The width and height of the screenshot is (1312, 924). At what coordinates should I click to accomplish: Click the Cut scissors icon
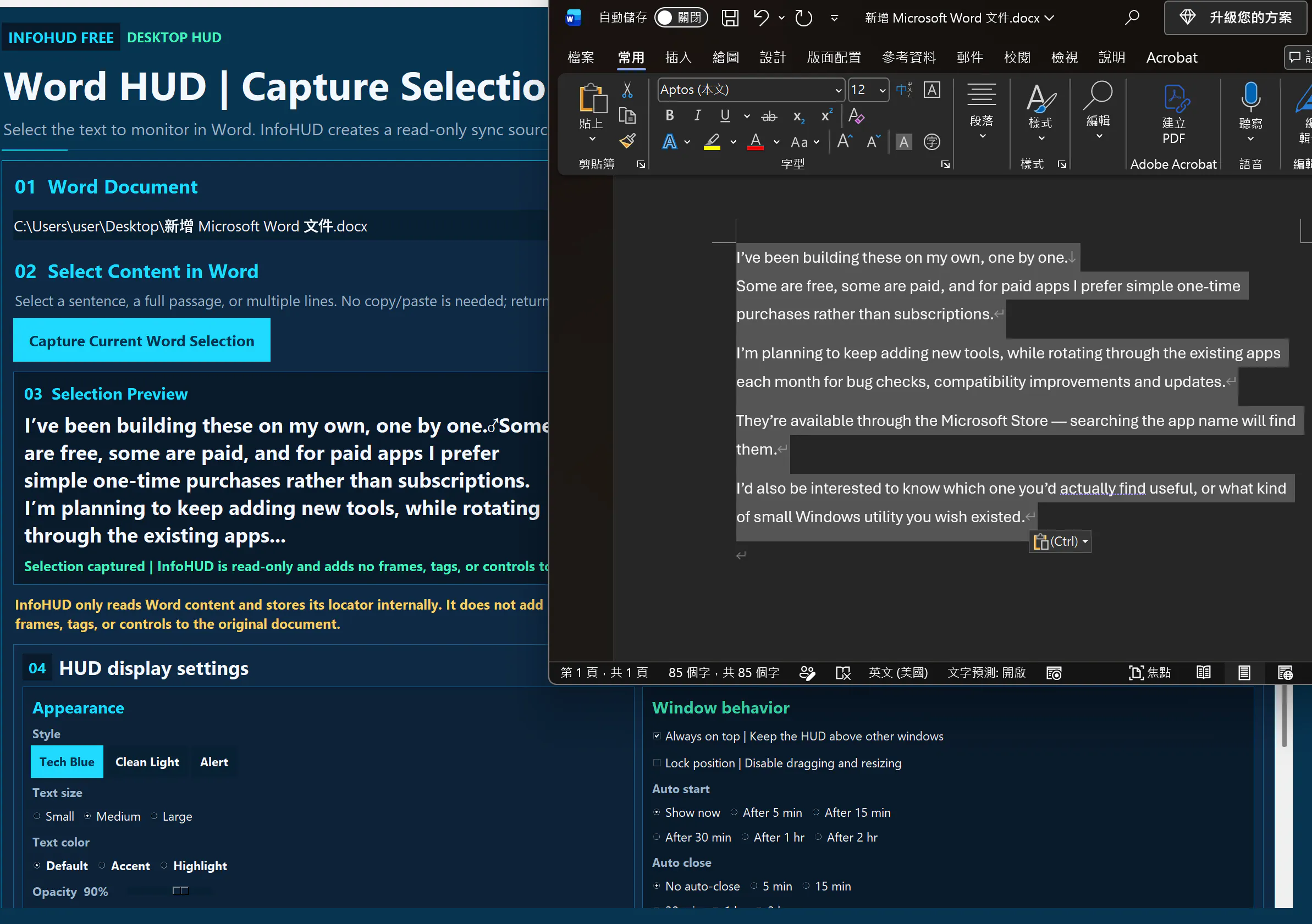(627, 90)
